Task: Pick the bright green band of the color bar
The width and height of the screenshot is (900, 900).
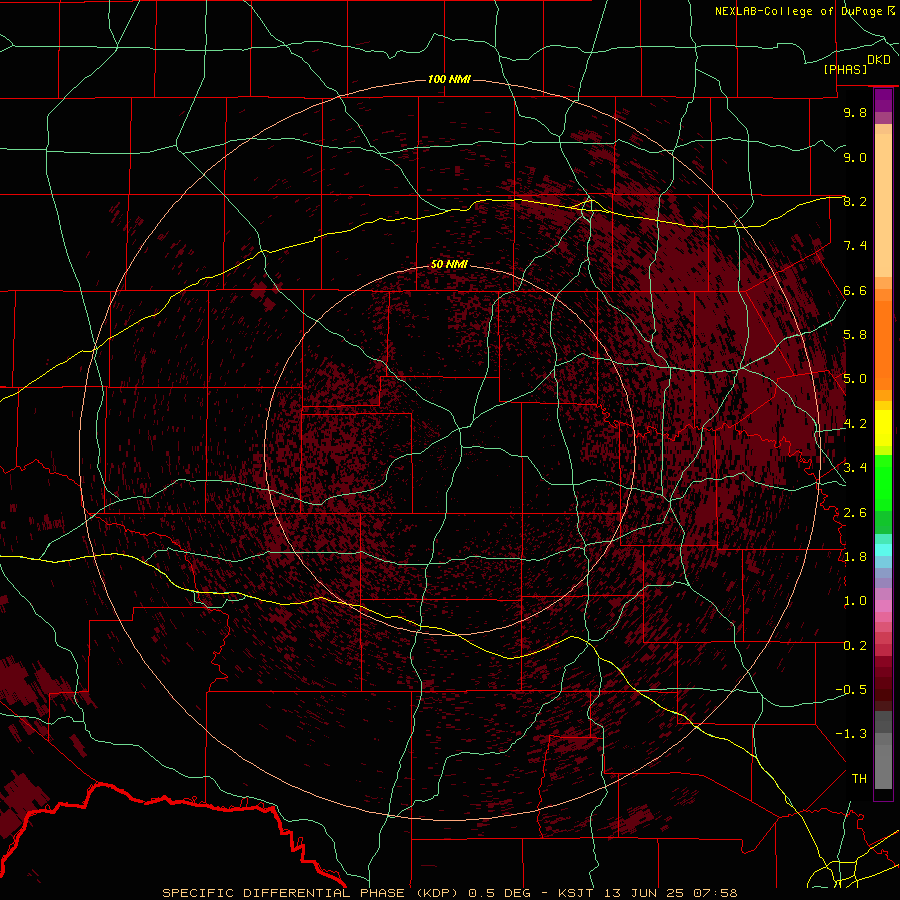Action: (x=883, y=483)
